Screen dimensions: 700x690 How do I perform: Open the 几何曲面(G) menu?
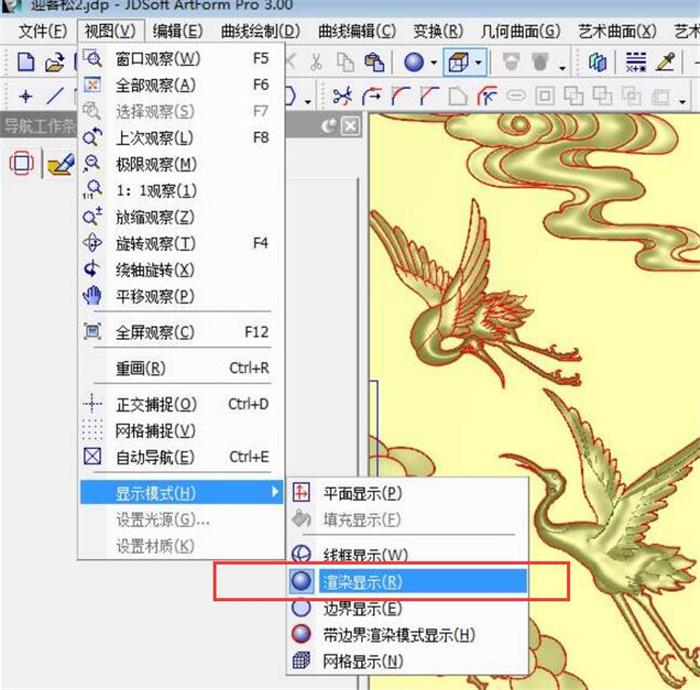pyautogui.click(x=521, y=31)
